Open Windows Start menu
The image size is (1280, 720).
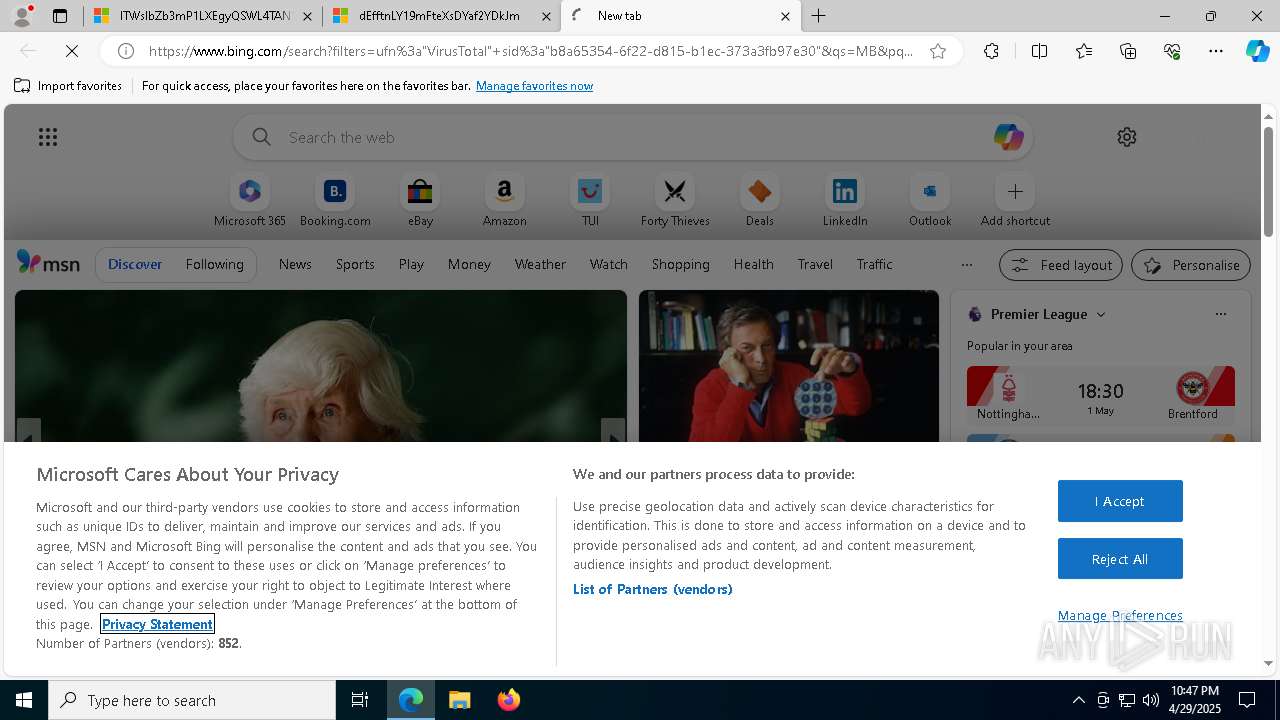24,700
